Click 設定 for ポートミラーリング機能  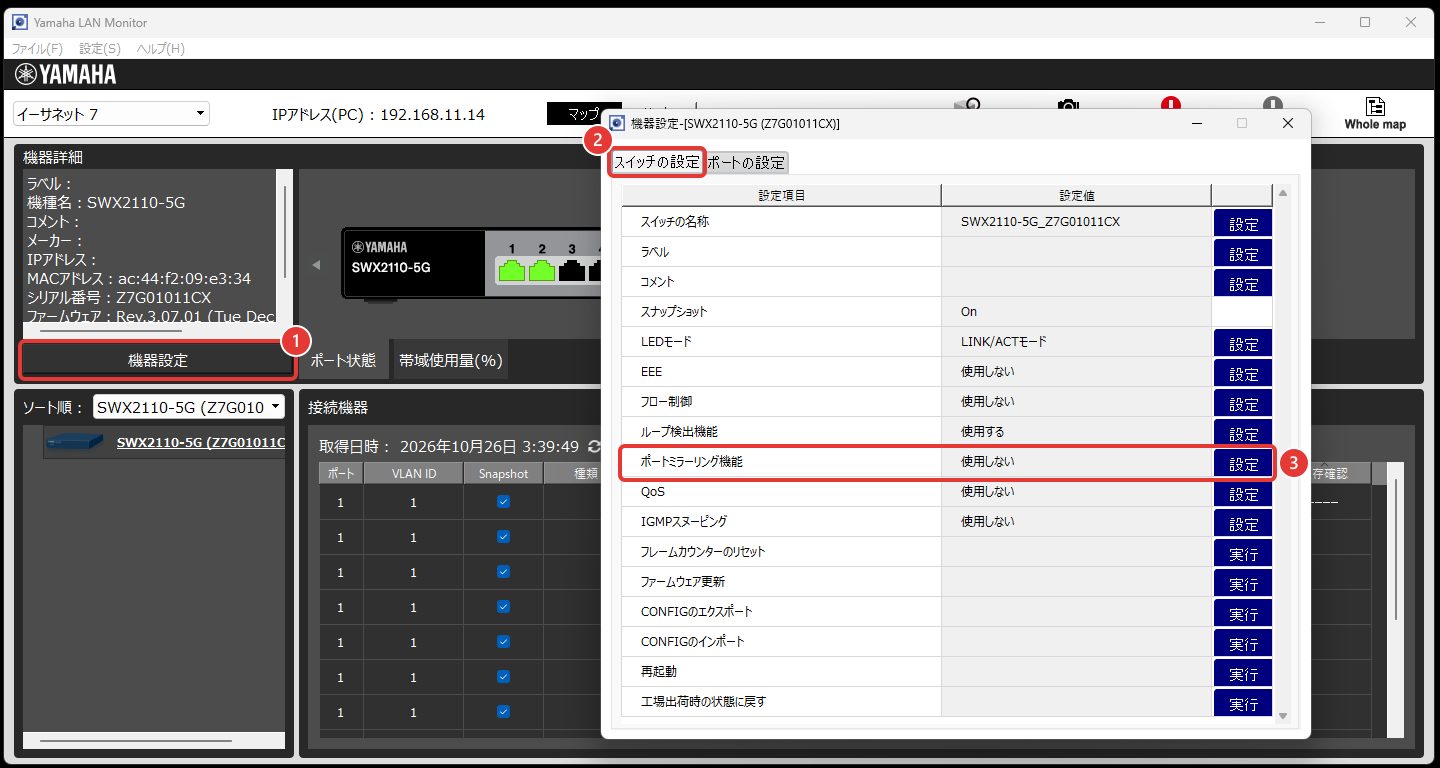pyautogui.click(x=1243, y=463)
